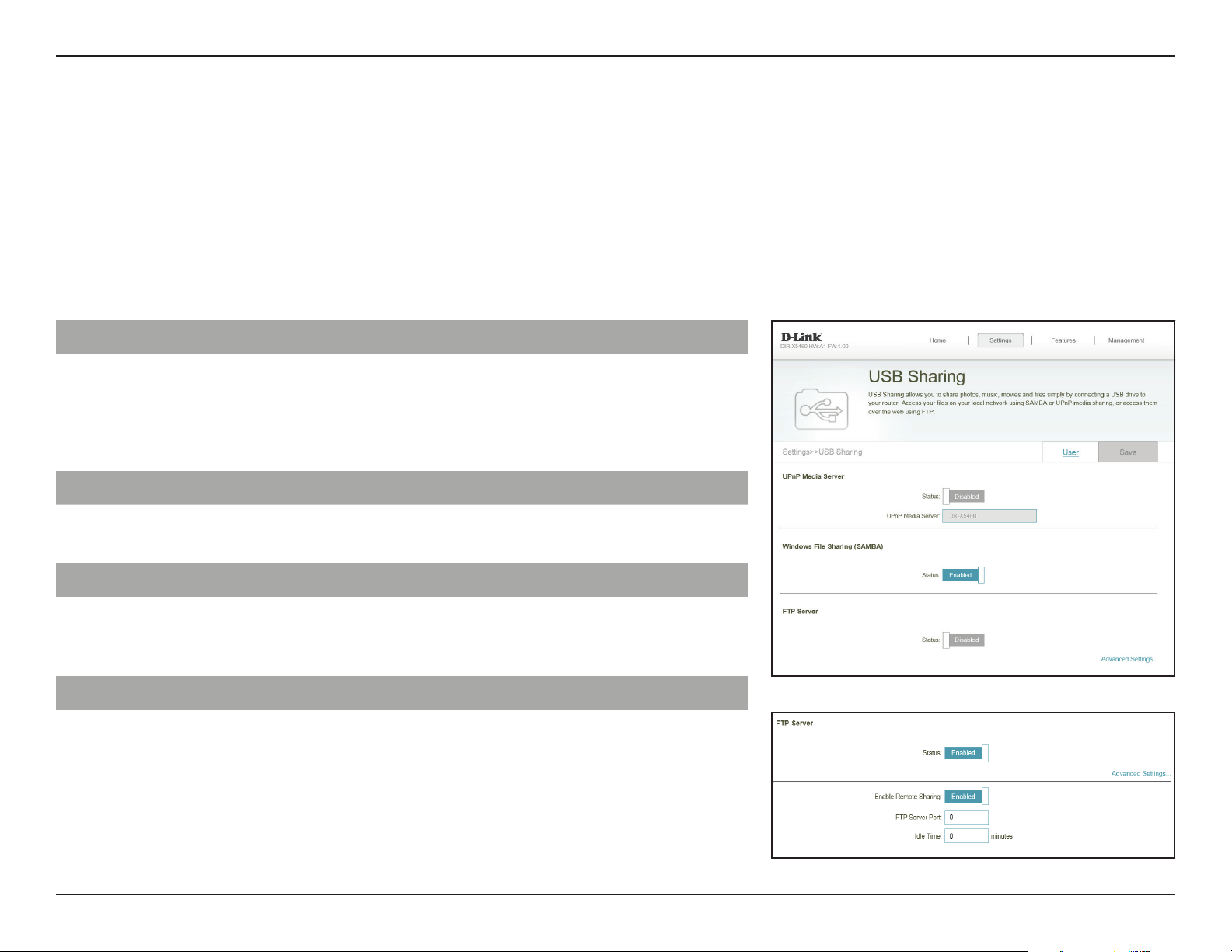Toggle Enable Remote Sharing switch
This screenshot has height=952, width=1232.
coord(966,797)
